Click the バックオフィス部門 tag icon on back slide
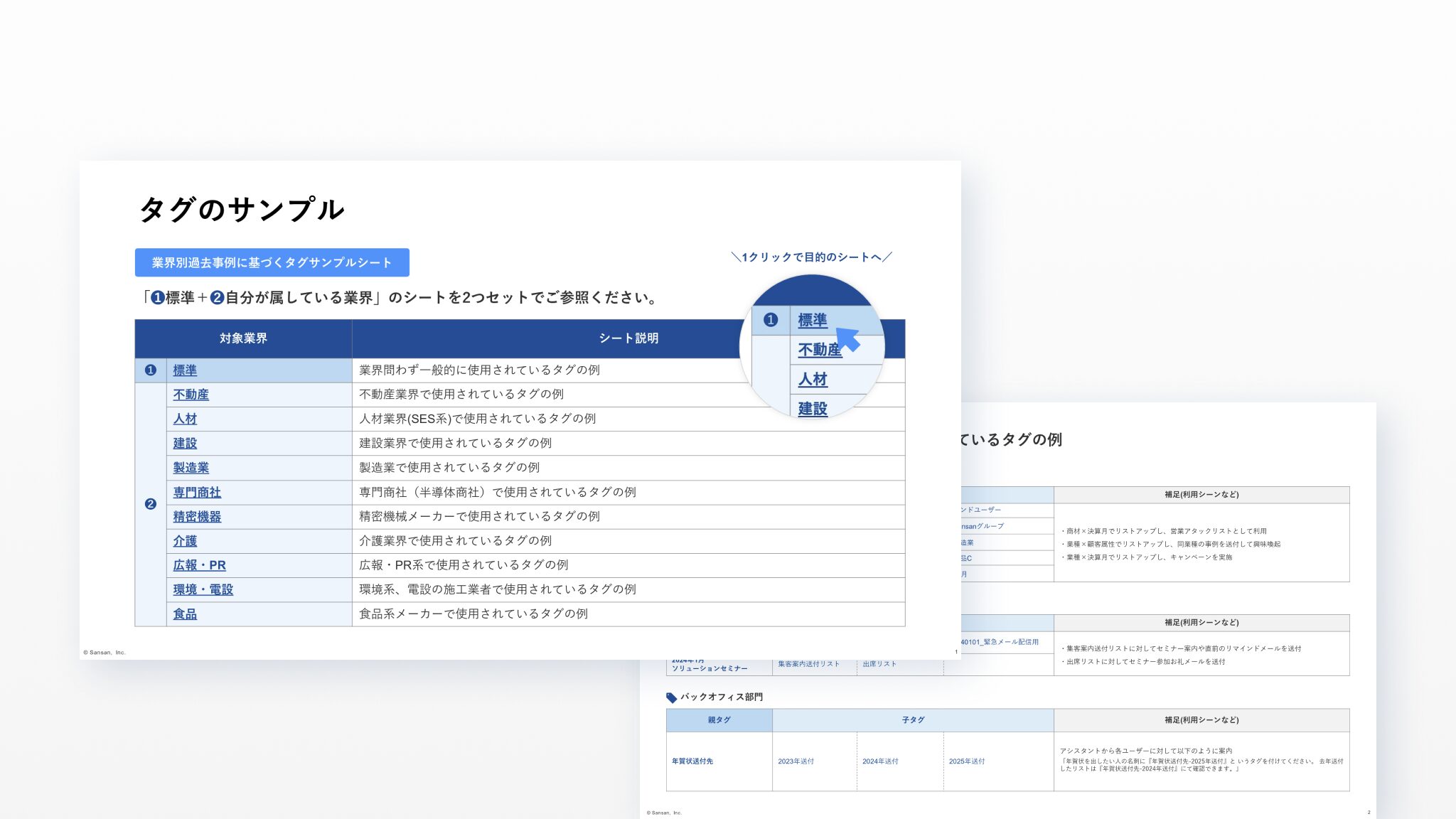The image size is (1456, 819). point(671,697)
